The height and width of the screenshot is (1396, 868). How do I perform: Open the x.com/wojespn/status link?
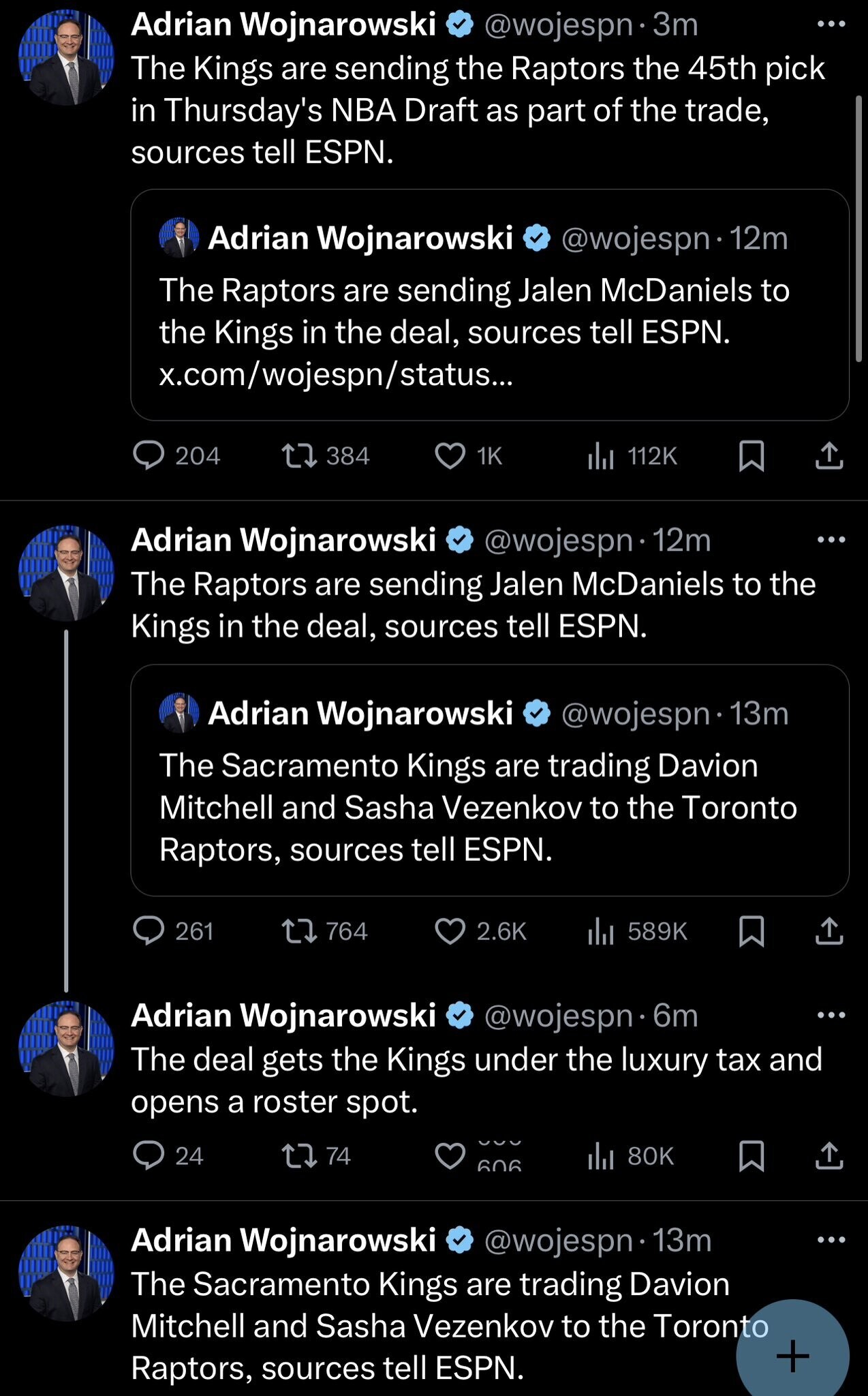click(335, 374)
